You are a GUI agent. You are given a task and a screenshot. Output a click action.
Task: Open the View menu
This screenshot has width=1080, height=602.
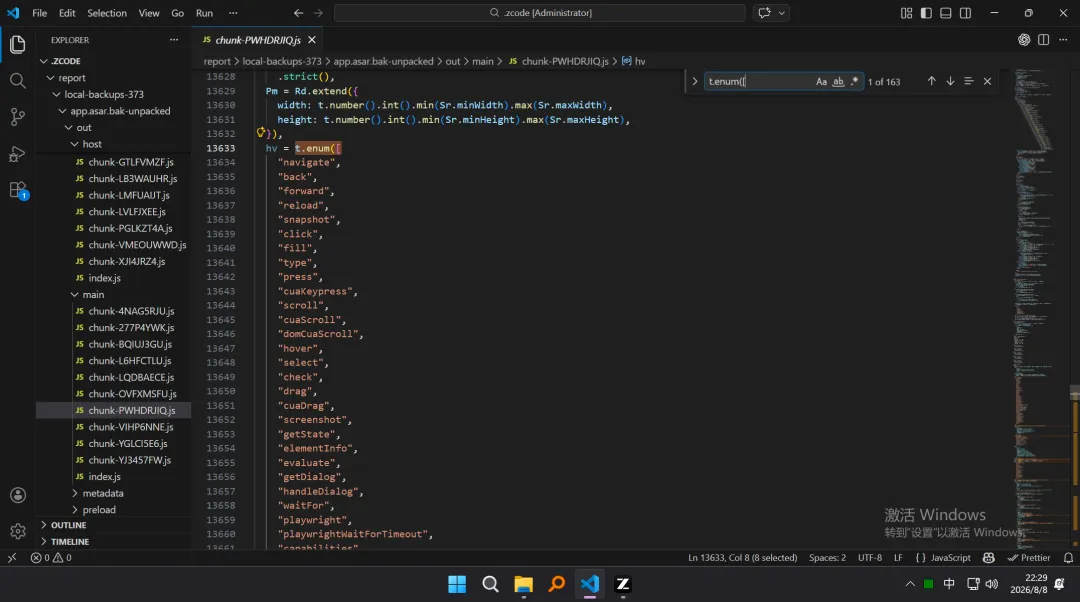point(149,12)
